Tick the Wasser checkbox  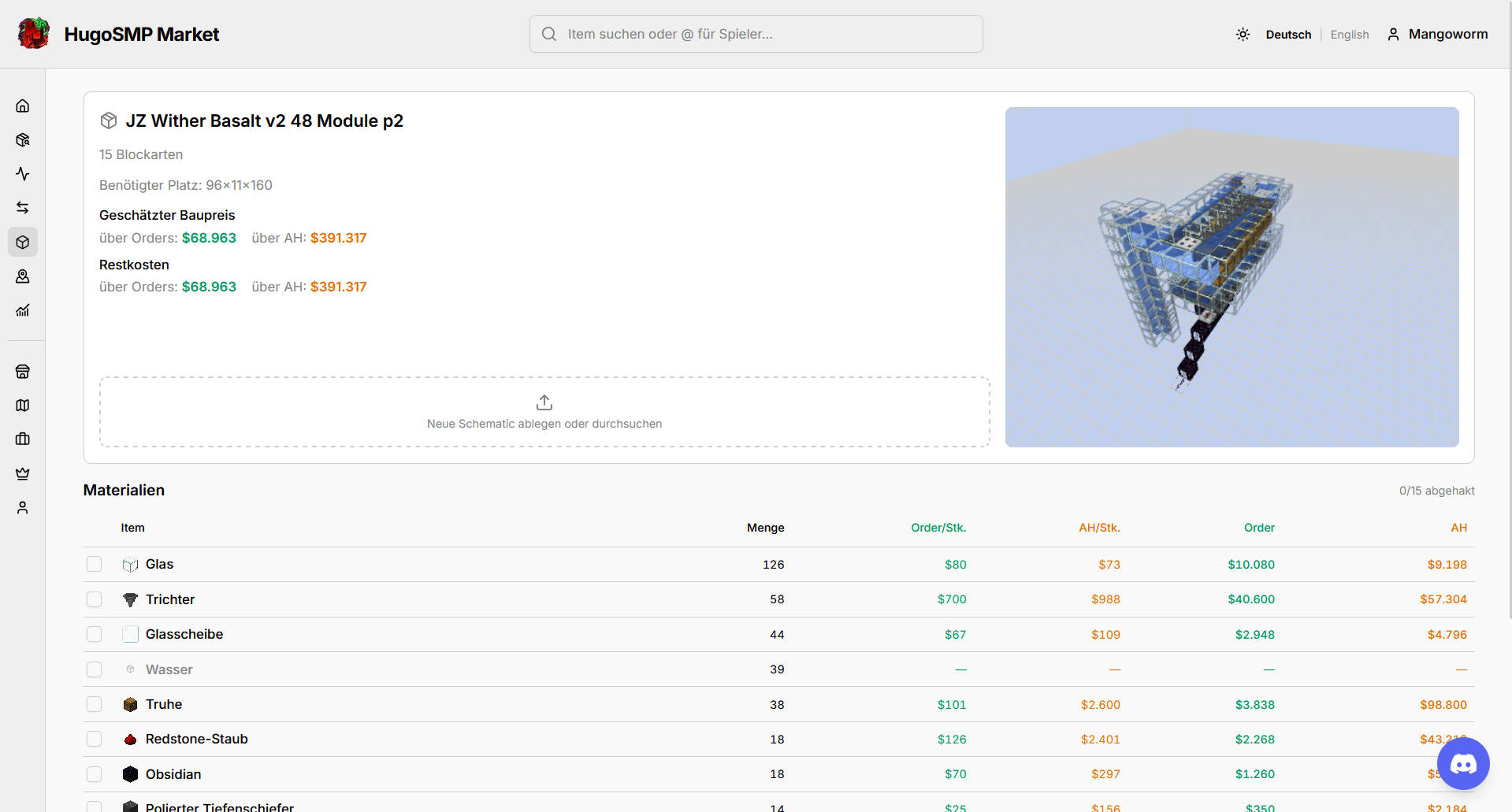point(95,669)
